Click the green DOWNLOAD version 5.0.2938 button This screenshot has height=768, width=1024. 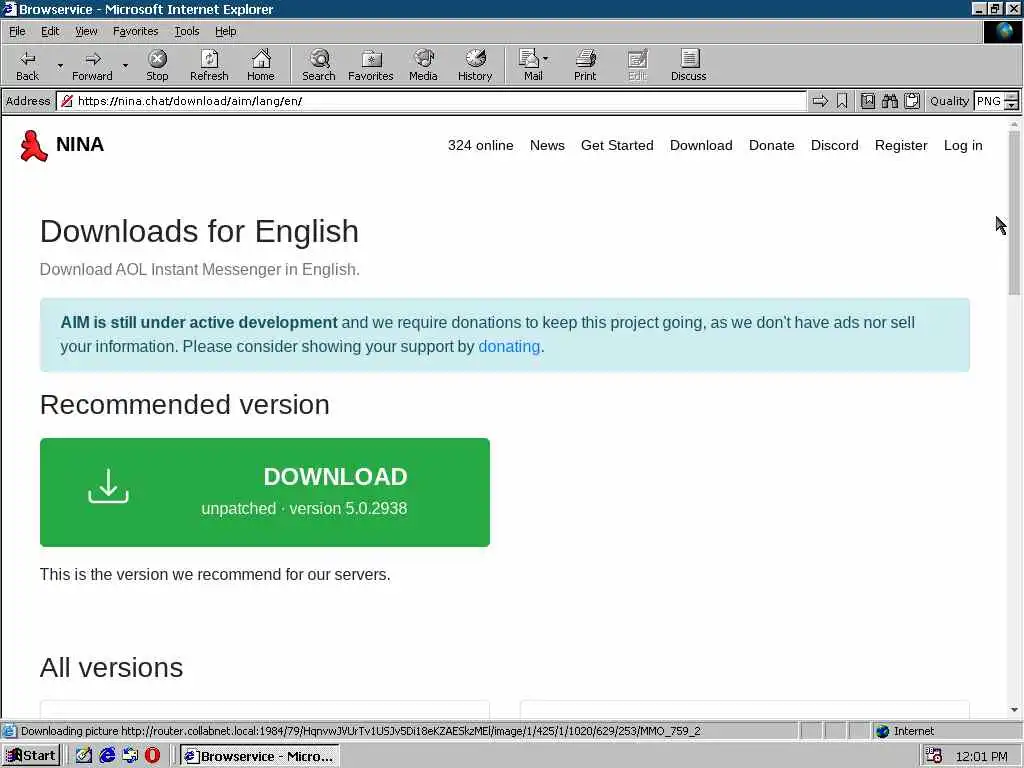click(264, 492)
